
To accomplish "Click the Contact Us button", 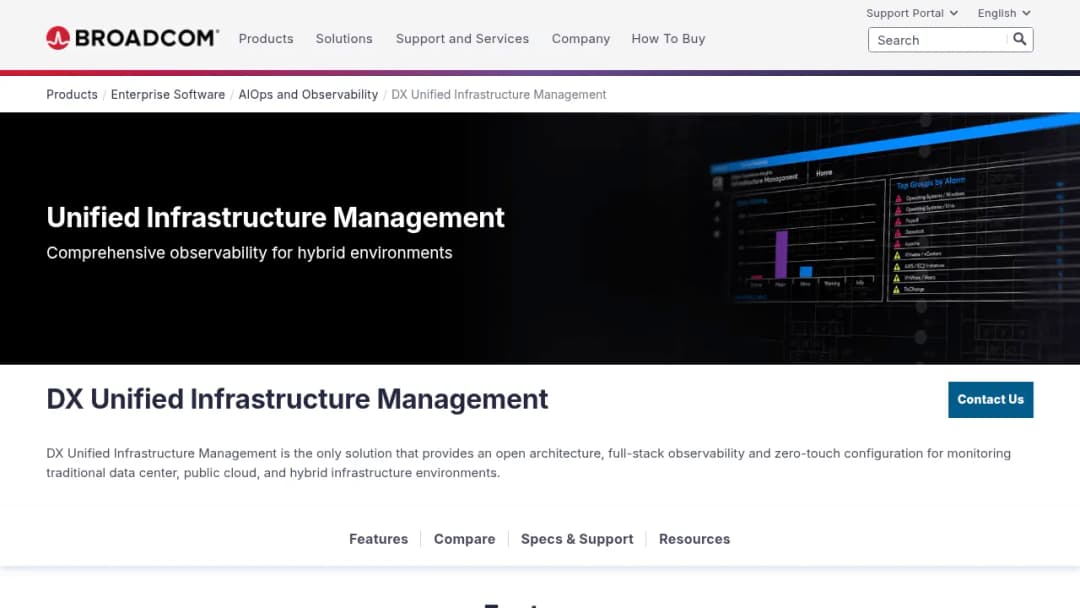I will coord(990,399).
